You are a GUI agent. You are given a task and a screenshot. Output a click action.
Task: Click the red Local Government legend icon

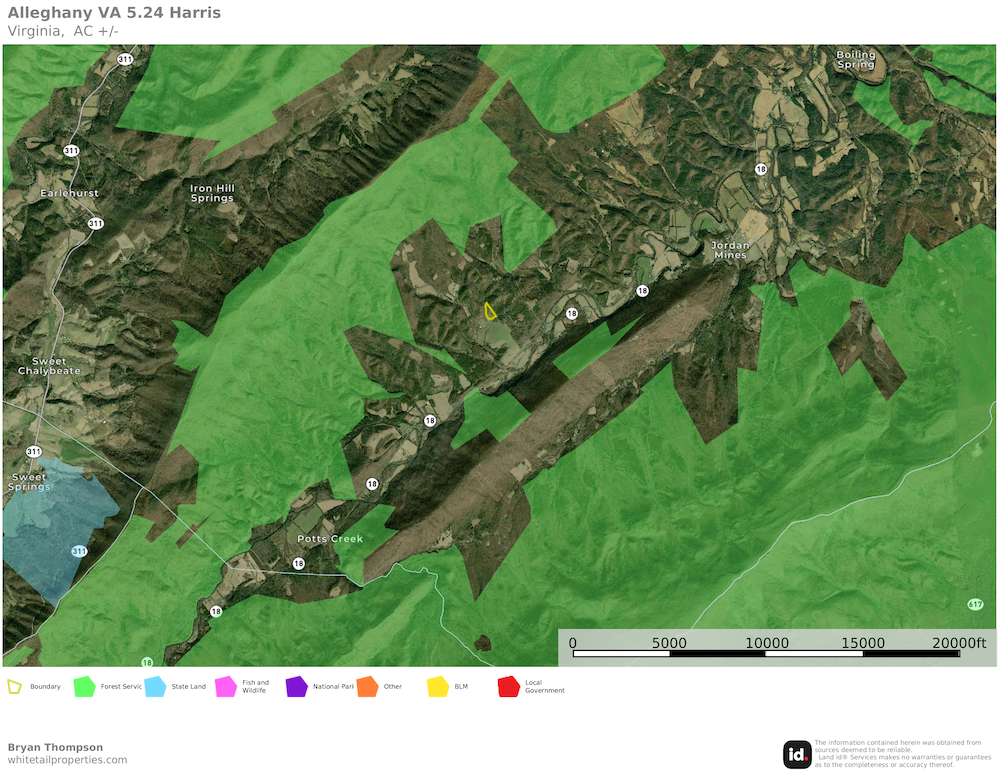point(509,687)
